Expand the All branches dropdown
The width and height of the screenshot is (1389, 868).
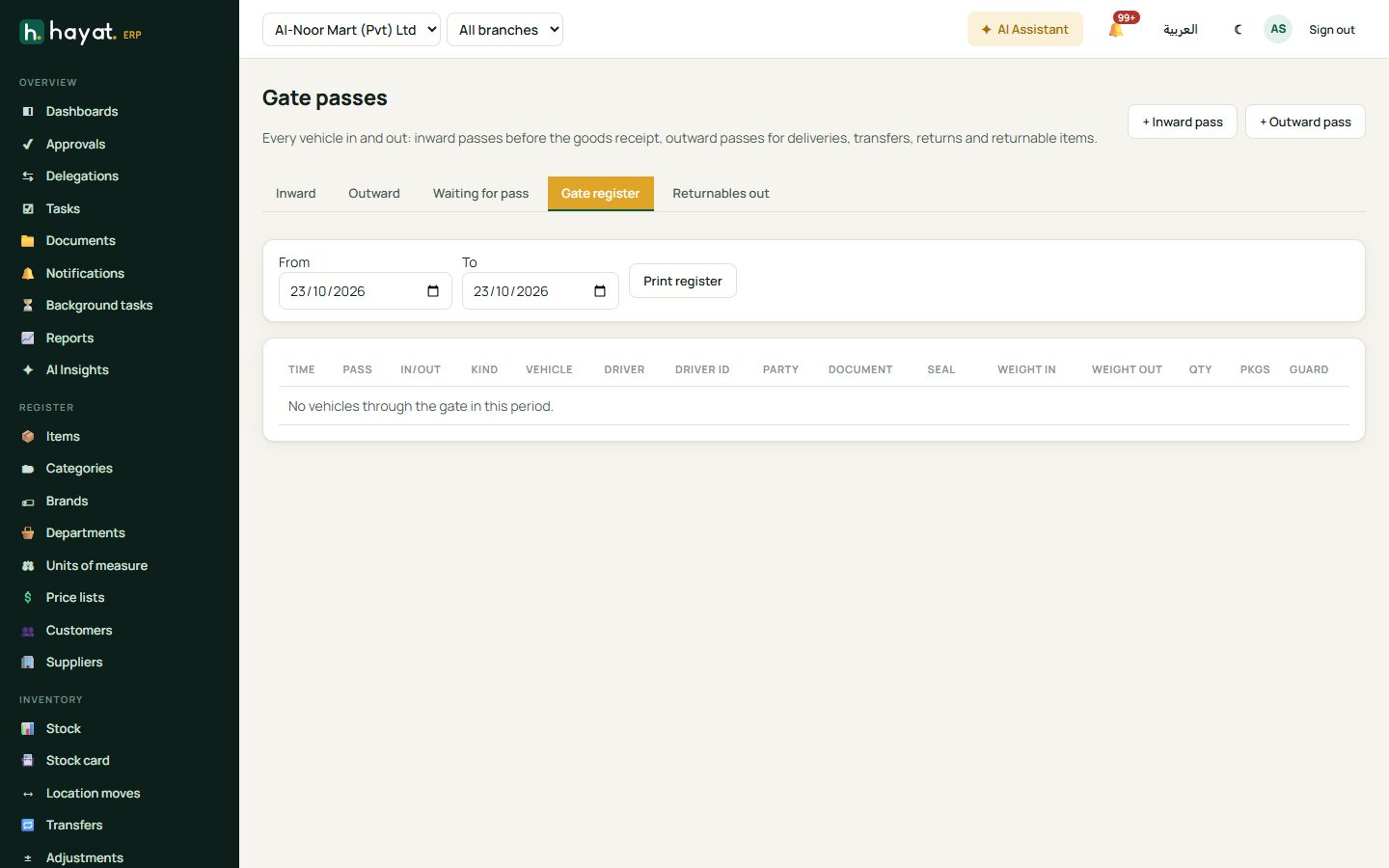click(x=504, y=30)
